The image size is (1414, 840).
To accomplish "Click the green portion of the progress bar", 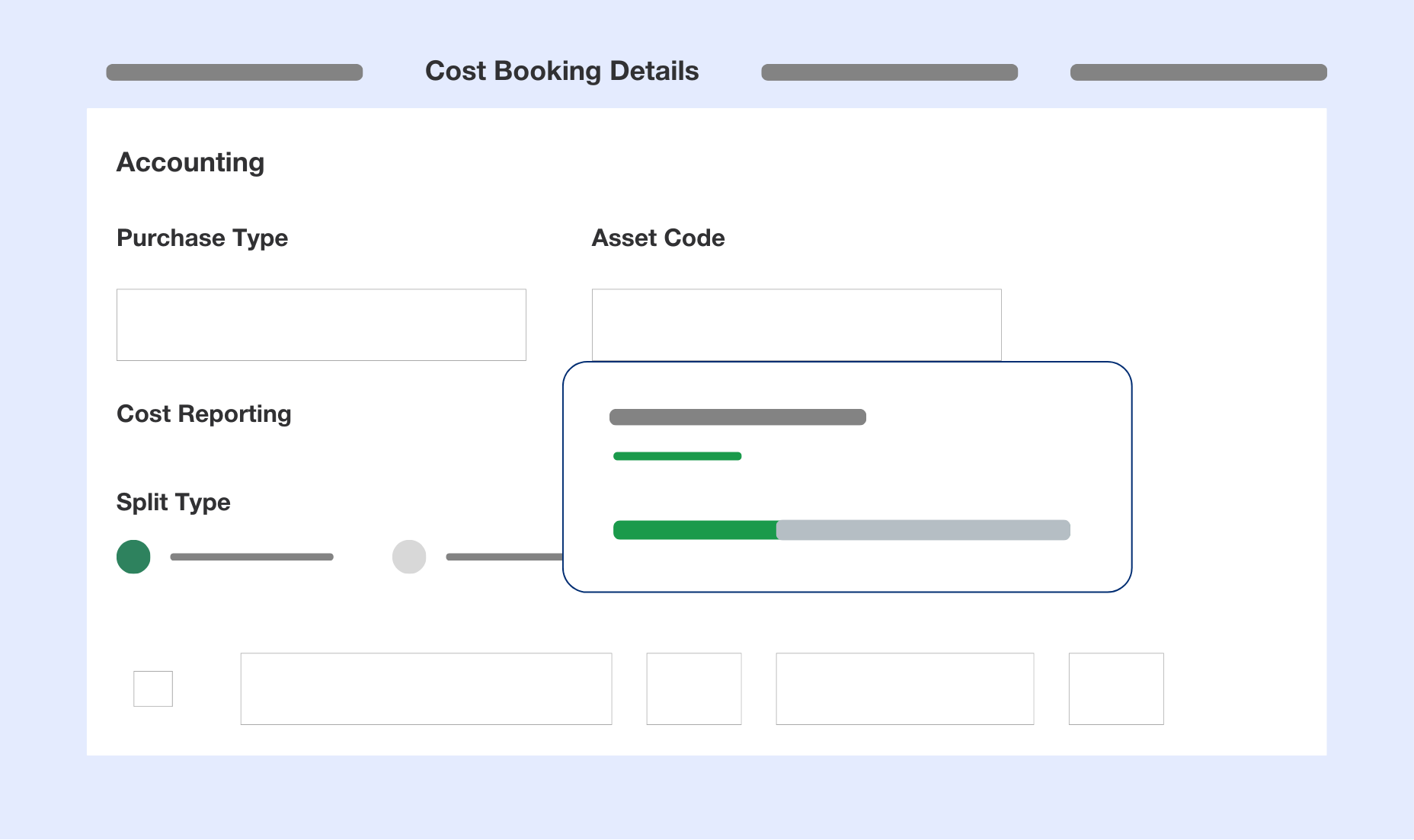I will (x=695, y=530).
